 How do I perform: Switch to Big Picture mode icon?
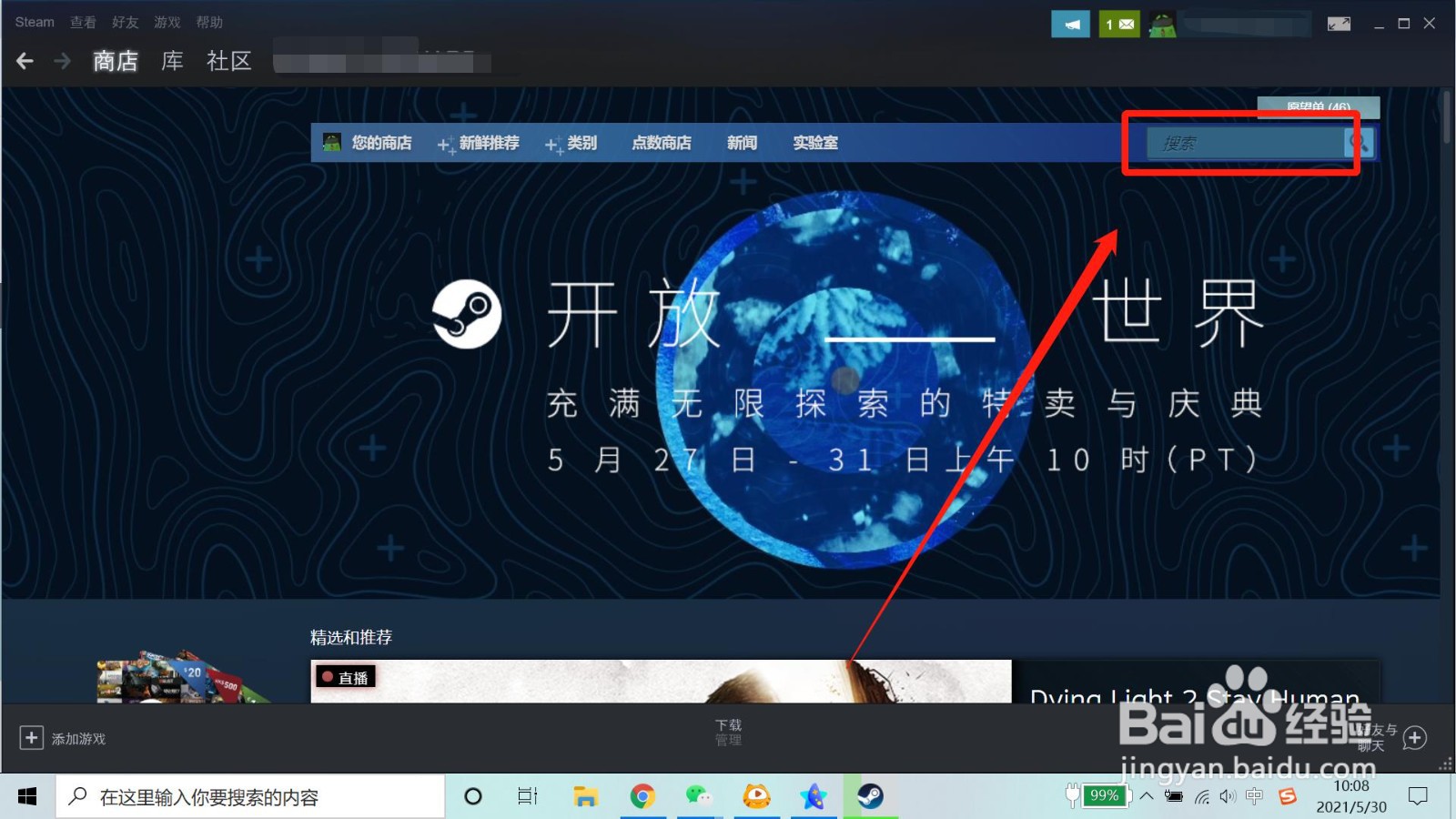(1339, 24)
